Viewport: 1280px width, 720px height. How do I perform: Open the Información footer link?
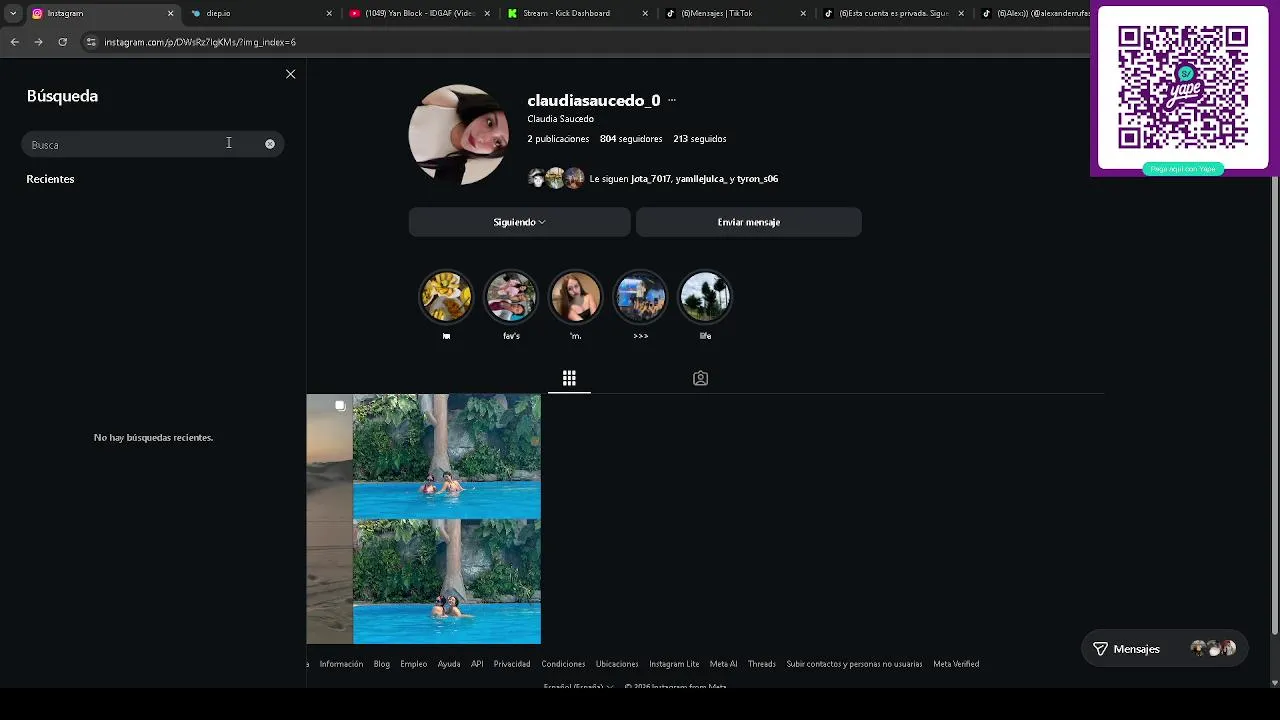pyautogui.click(x=341, y=664)
